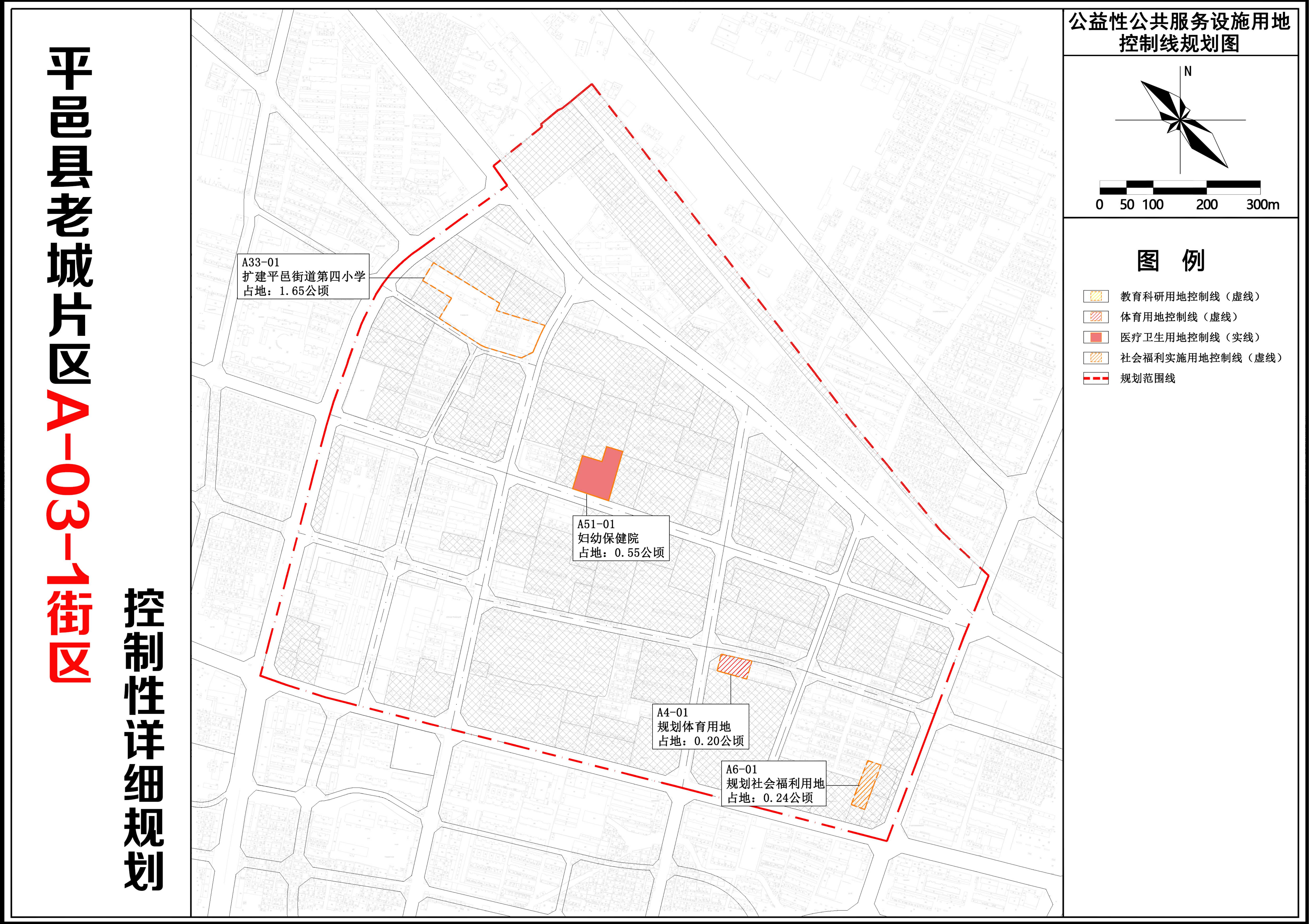Click the vertical title 平邑县老城片区
This screenshot has height=924, width=1309.
(70, 216)
